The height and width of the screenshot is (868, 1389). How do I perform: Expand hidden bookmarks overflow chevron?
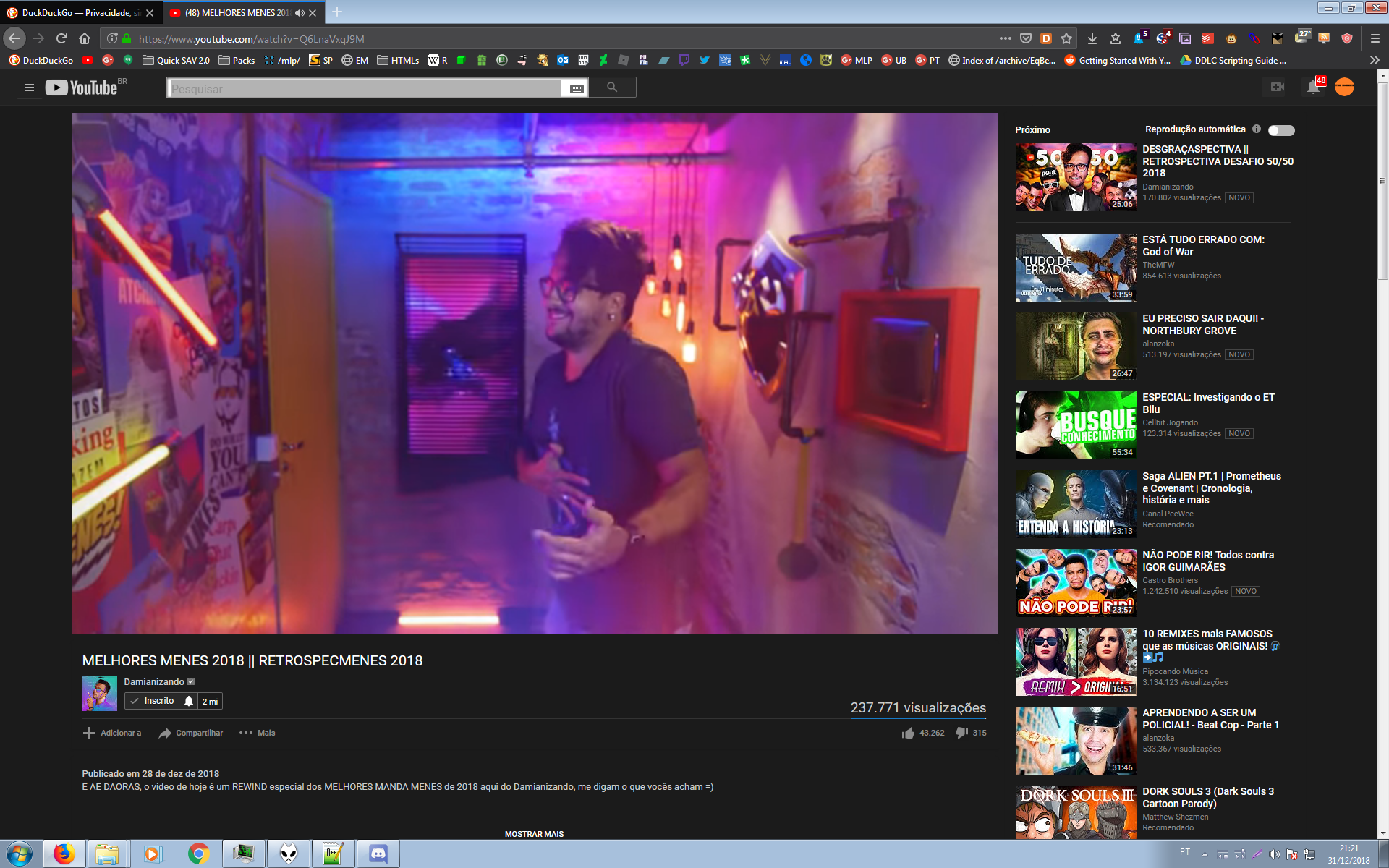1375,60
